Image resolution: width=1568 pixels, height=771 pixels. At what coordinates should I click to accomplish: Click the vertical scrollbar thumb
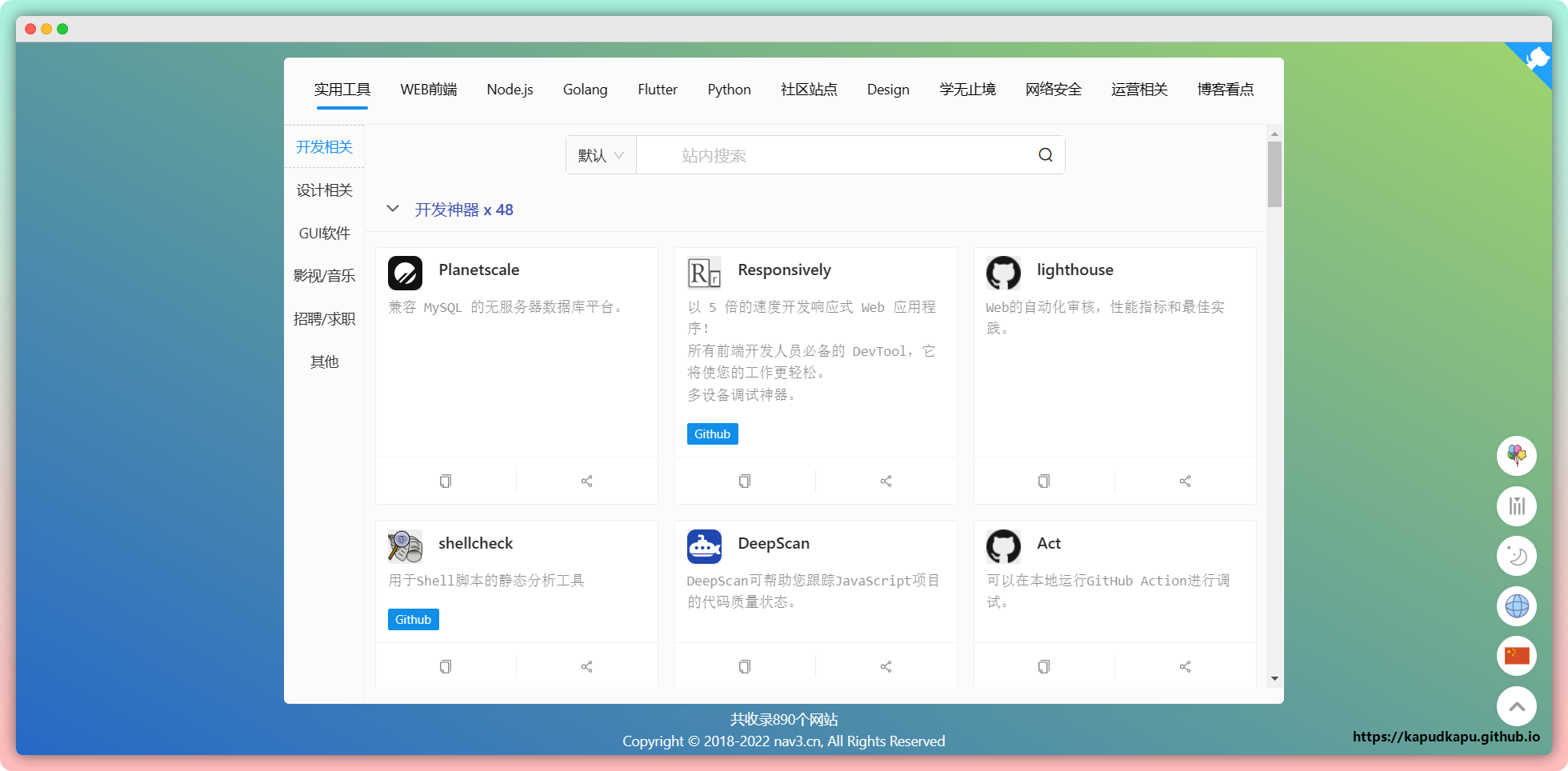tap(1274, 174)
